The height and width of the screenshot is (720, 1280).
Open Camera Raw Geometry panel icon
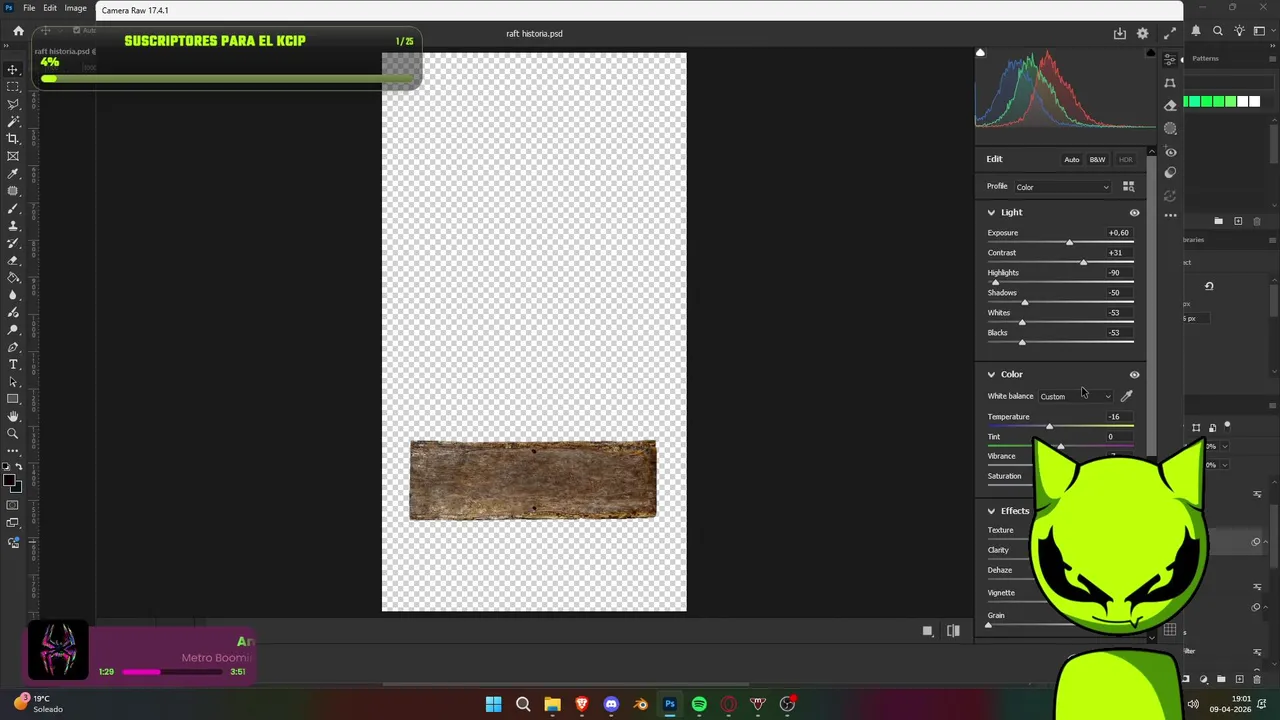pyautogui.click(x=1170, y=84)
